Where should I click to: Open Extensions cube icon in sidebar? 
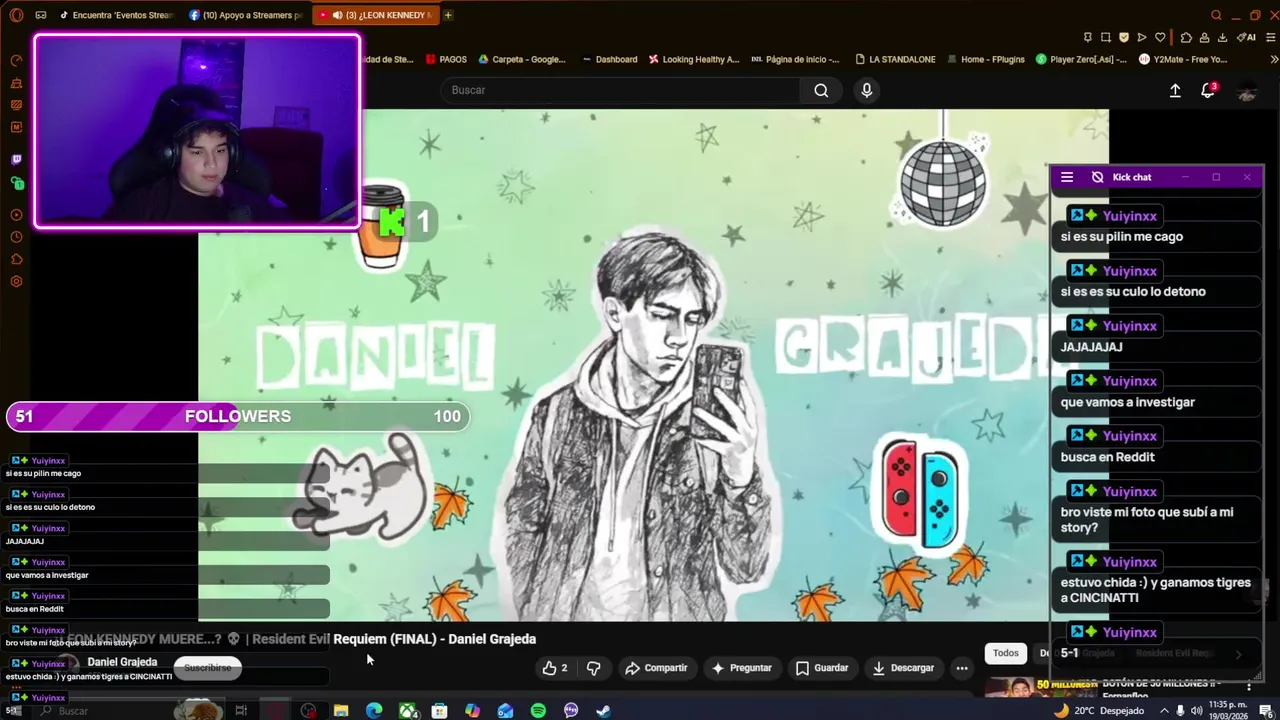(x=16, y=259)
